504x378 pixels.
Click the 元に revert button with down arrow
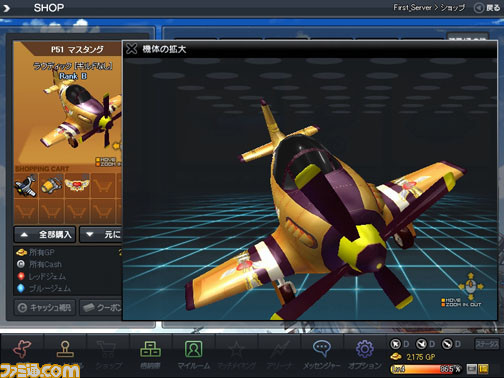[x=101, y=235]
